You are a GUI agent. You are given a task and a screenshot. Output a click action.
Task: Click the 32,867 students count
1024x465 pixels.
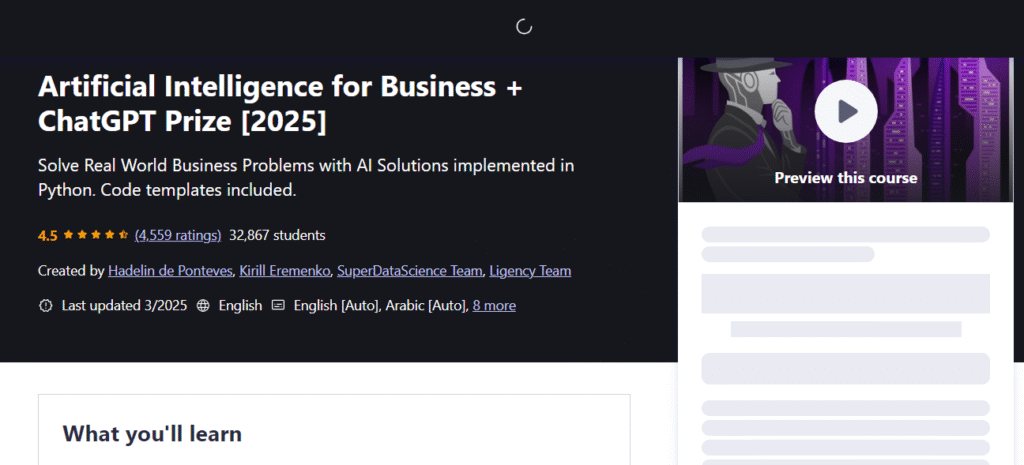278,235
